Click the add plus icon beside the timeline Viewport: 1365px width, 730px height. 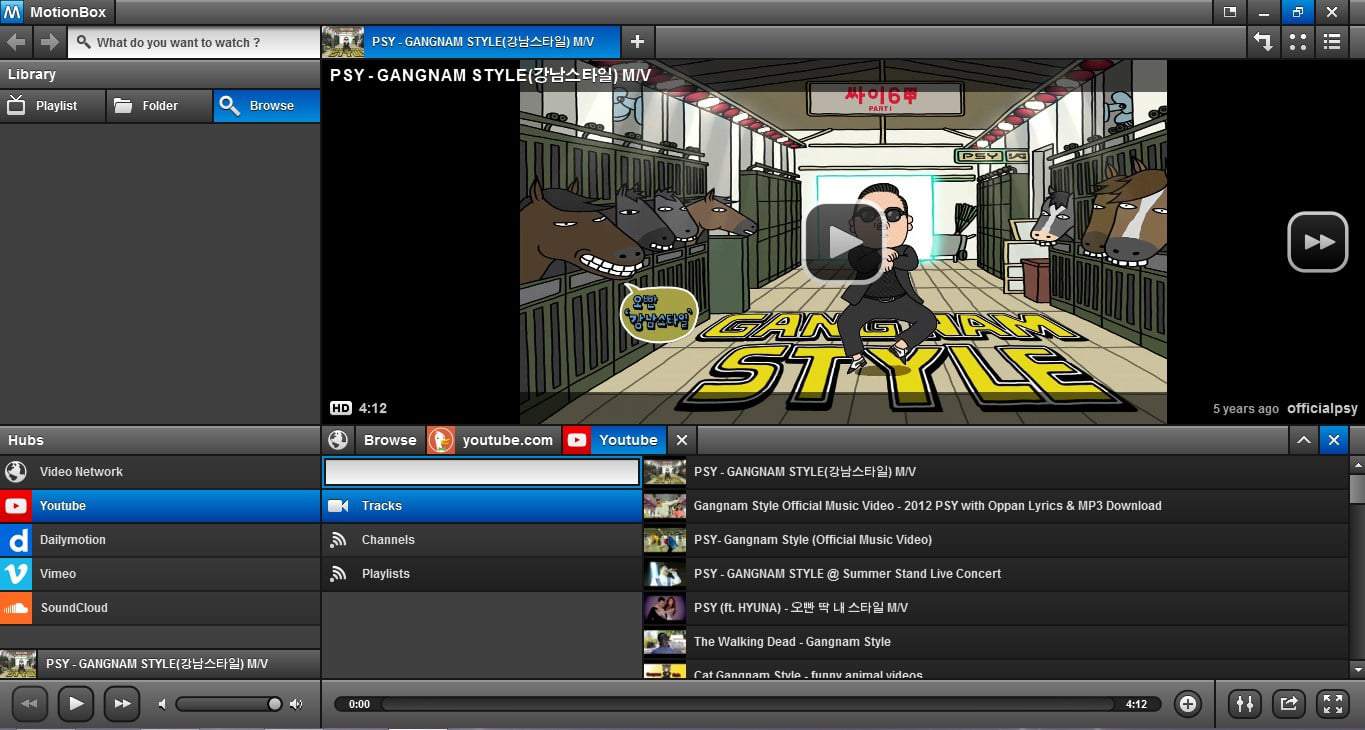pos(1188,704)
